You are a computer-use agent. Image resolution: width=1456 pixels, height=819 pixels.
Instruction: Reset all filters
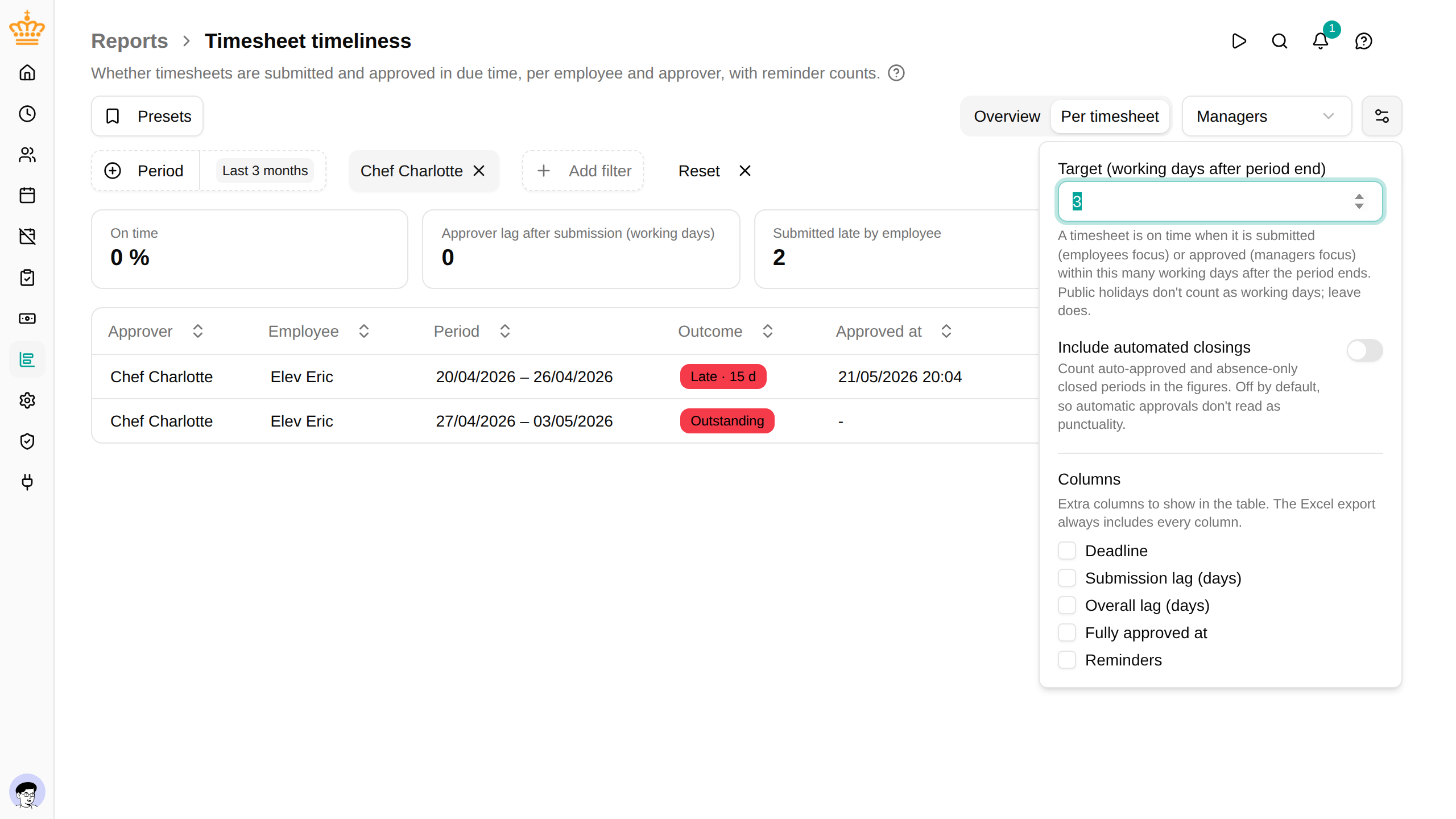click(x=715, y=171)
